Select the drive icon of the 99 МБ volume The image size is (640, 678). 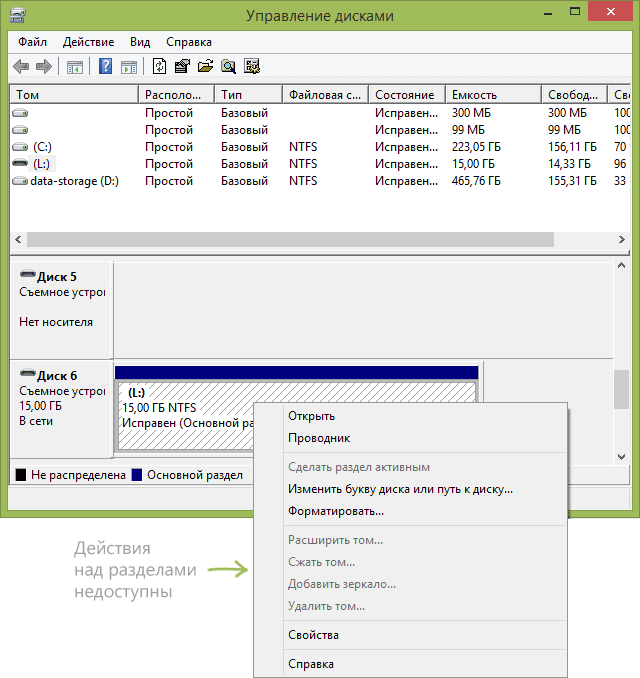point(20,130)
